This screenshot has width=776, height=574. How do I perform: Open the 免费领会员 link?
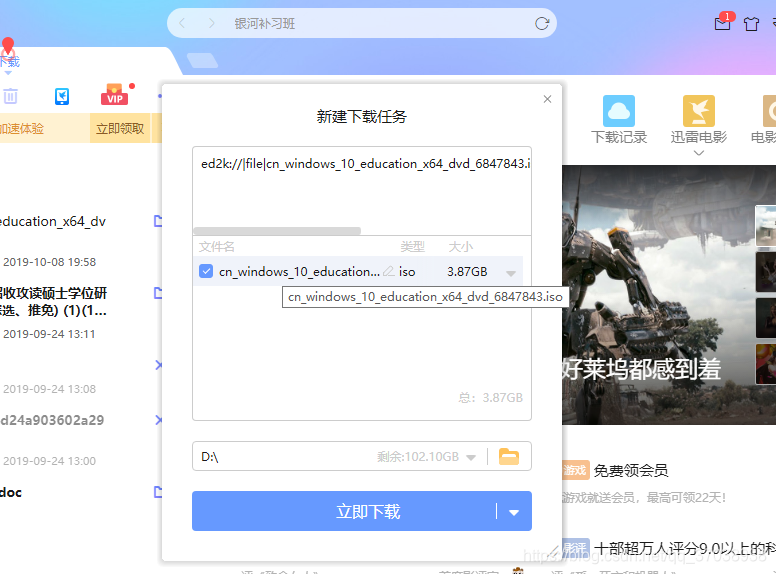point(630,470)
